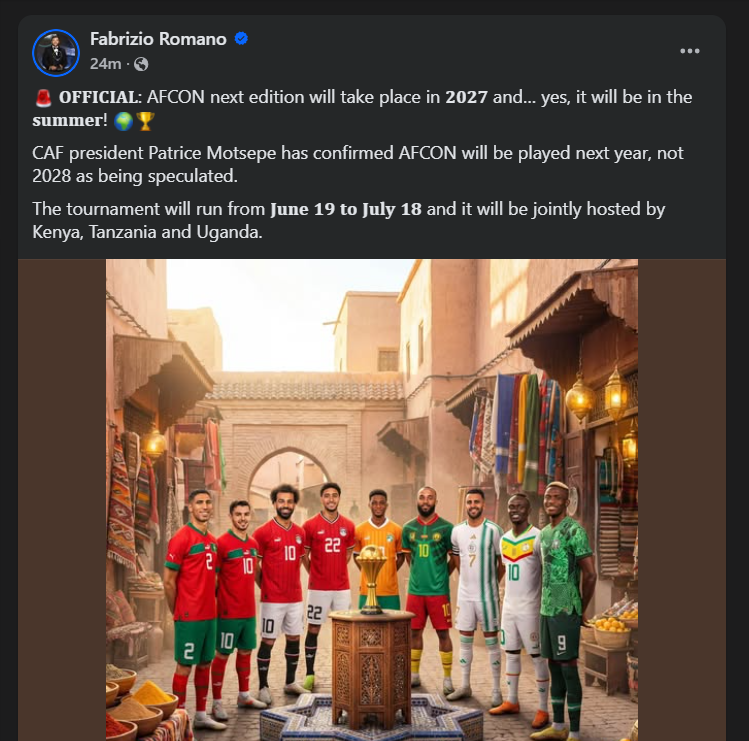Open the Fabrizio Romano name link
This screenshot has height=741, width=749.
pos(159,40)
